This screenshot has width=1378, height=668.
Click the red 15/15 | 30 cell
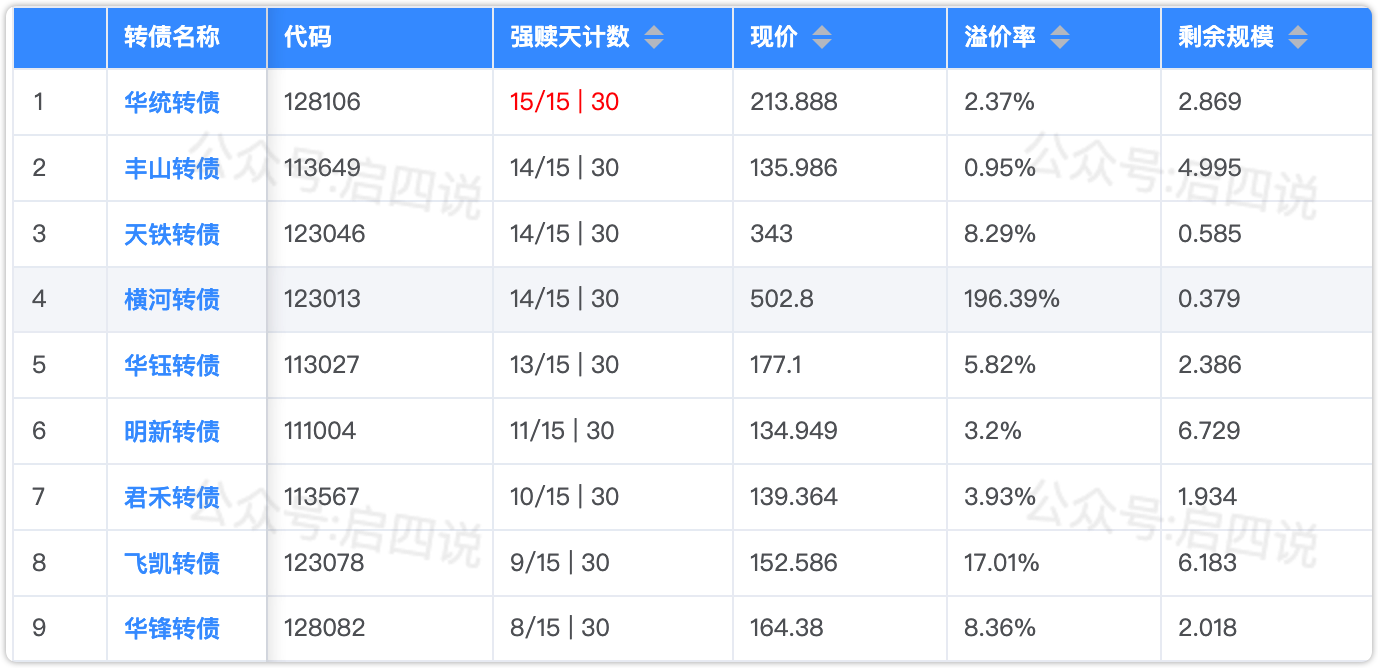click(x=564, y=102)
